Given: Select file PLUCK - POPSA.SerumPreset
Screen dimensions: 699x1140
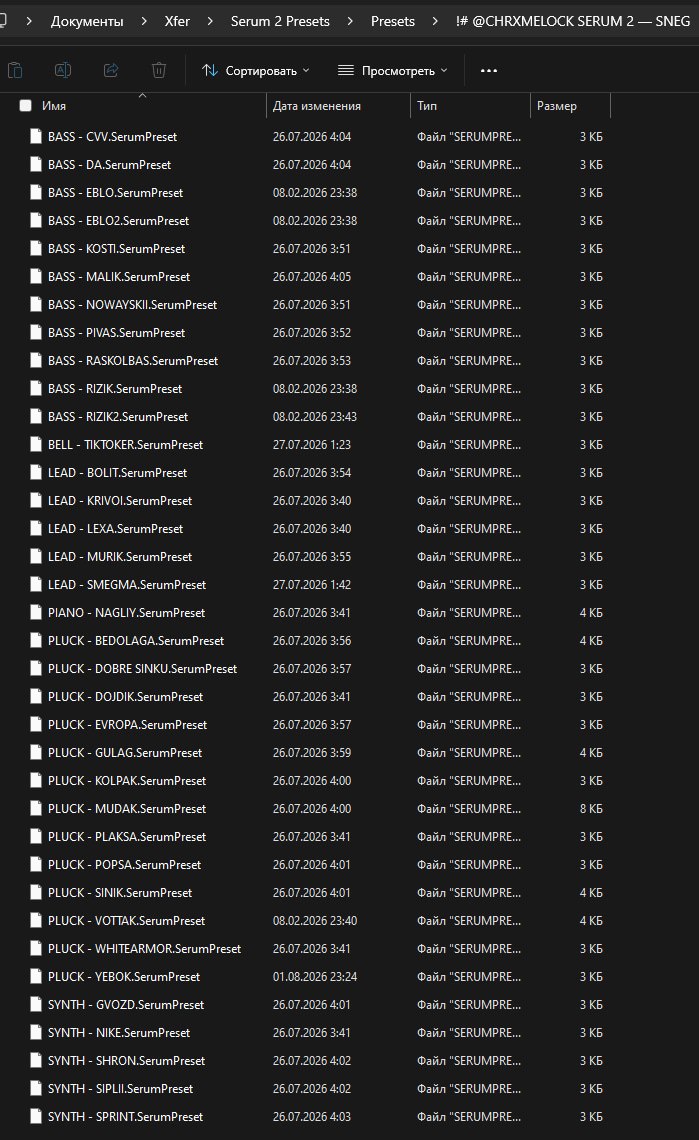Looking at the screenshot, I should point(124,864).
